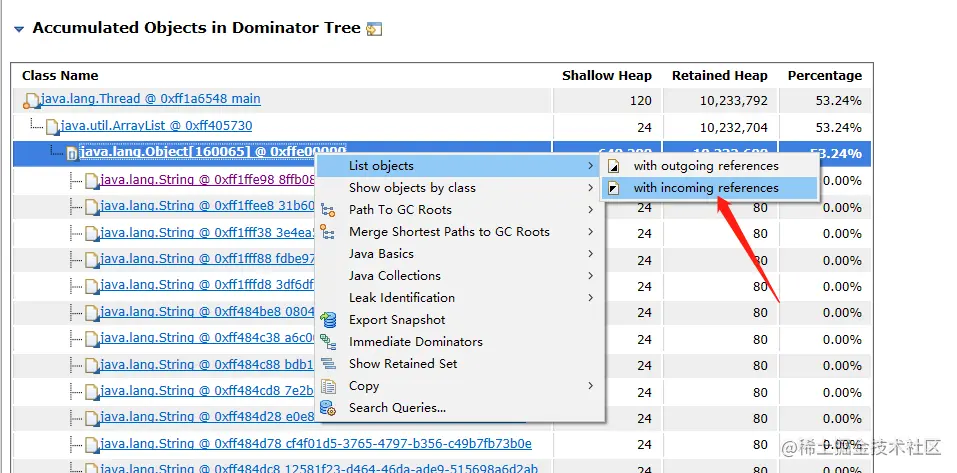Viewport: 957px width, 473px height.
Task: Click the Percentage column header
Action: (825, 76)
